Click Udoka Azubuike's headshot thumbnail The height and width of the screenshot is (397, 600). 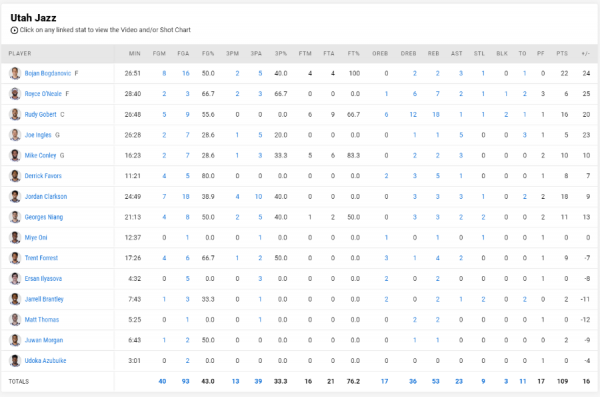(x=15, y=361)
